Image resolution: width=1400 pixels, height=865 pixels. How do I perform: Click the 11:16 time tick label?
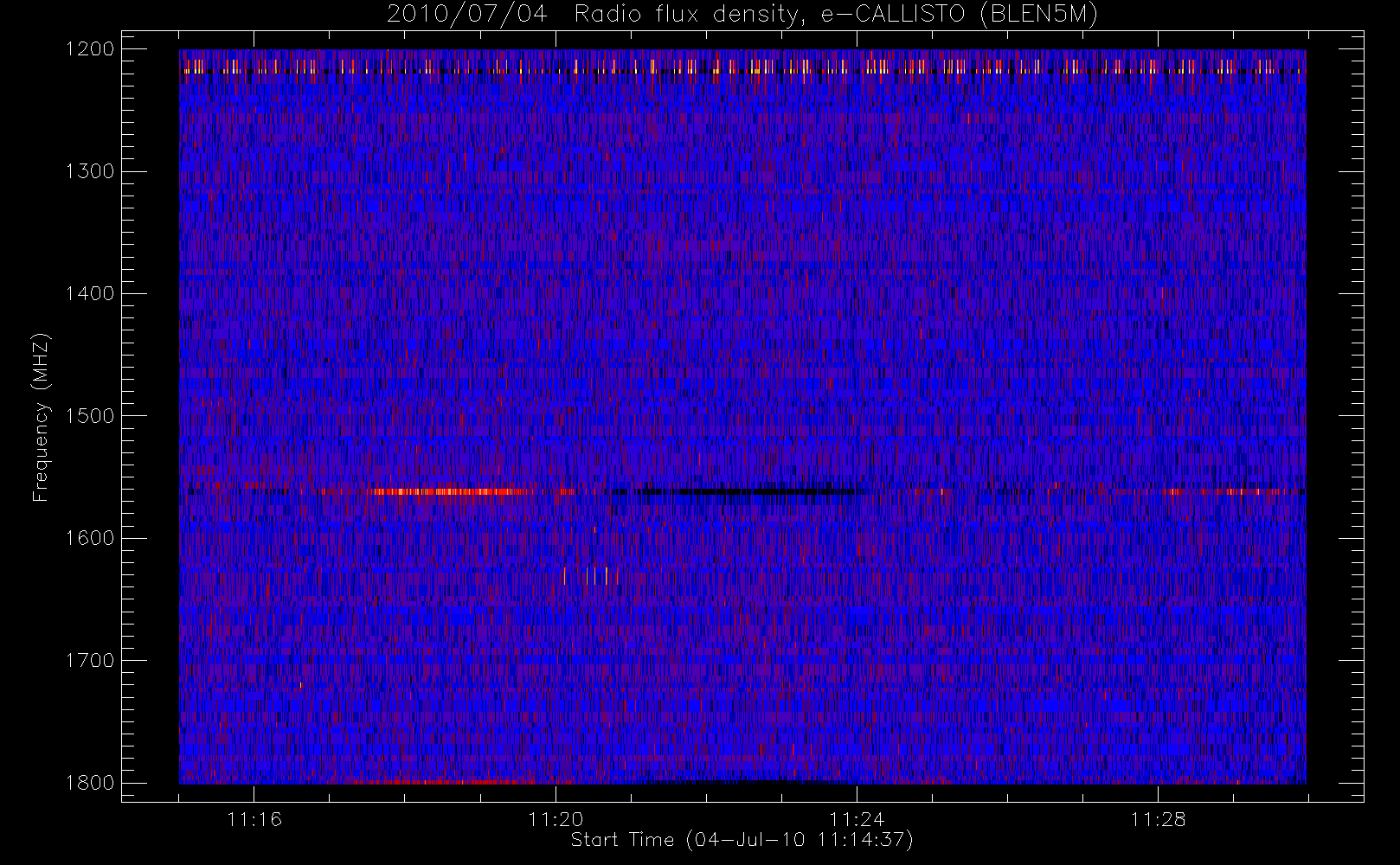tap(254, 819)
